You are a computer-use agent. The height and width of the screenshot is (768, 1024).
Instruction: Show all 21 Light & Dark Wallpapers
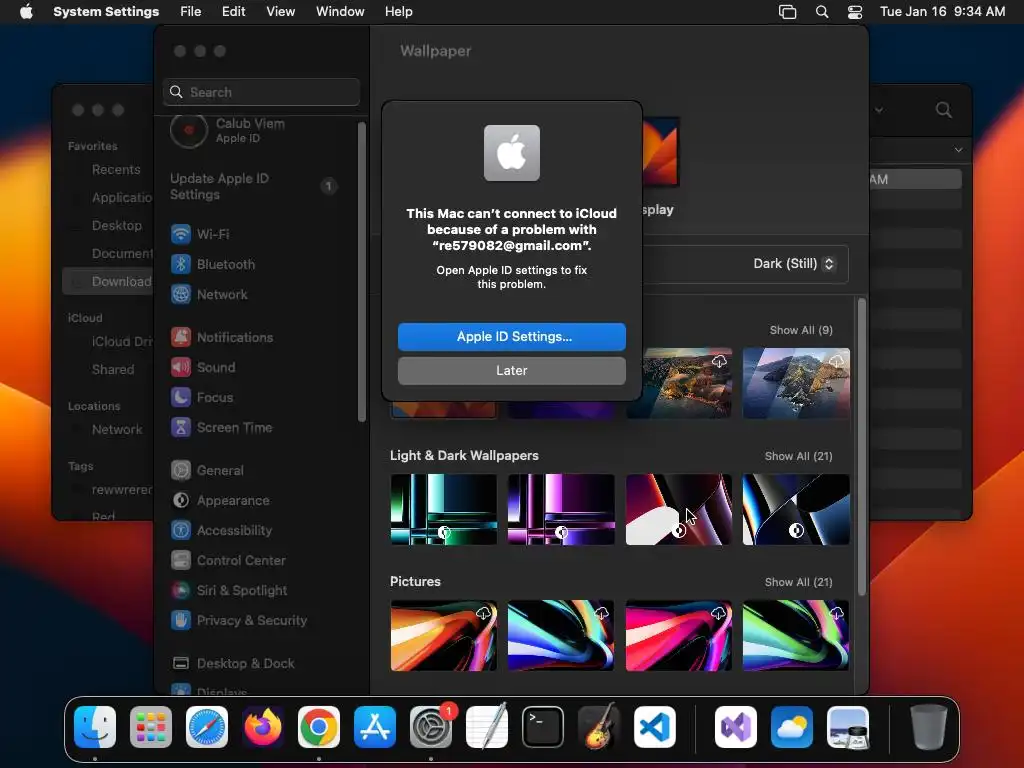click(x=798, y=456)
